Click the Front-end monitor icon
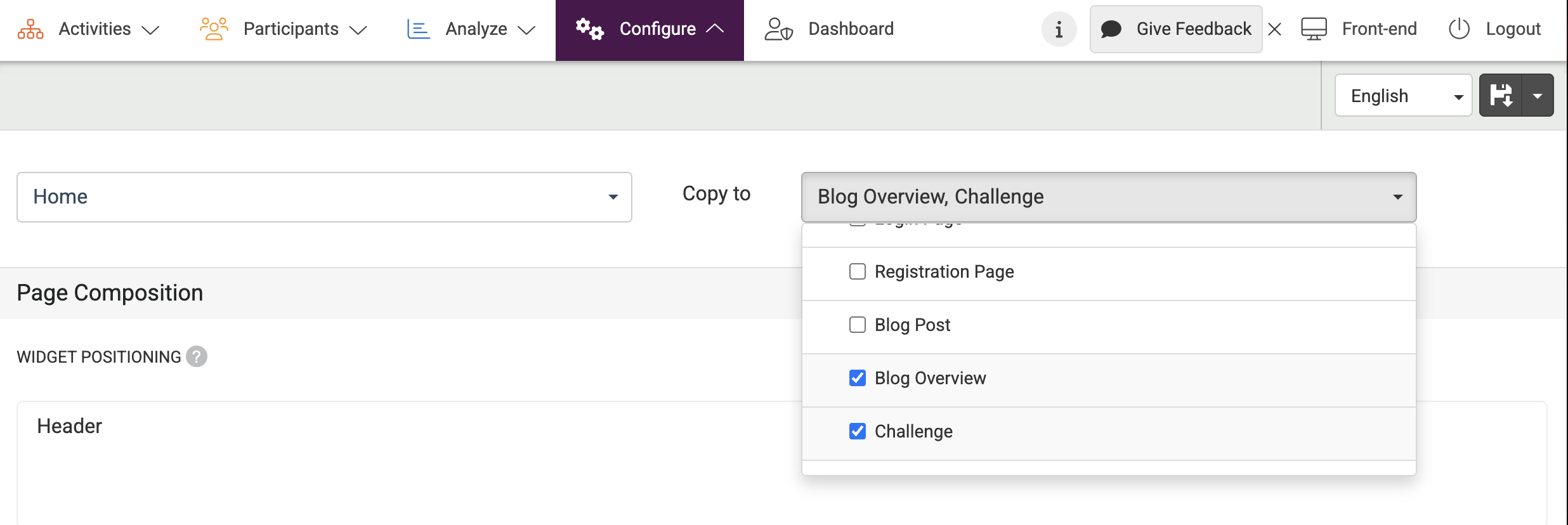The width and height of the screenshot is (1568, 525). click(1314, 29)
